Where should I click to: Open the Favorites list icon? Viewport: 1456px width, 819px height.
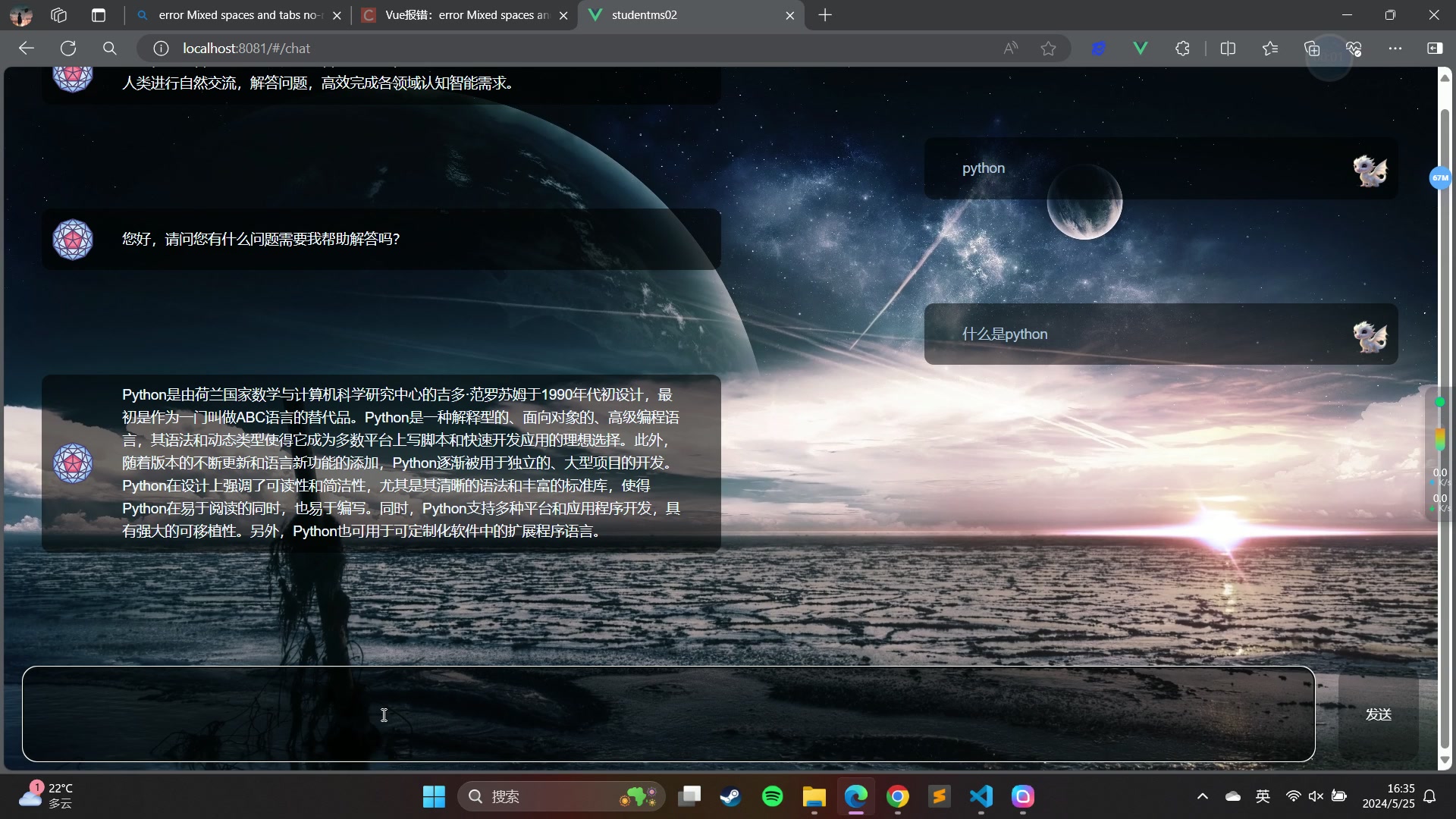coord(1270,49)
